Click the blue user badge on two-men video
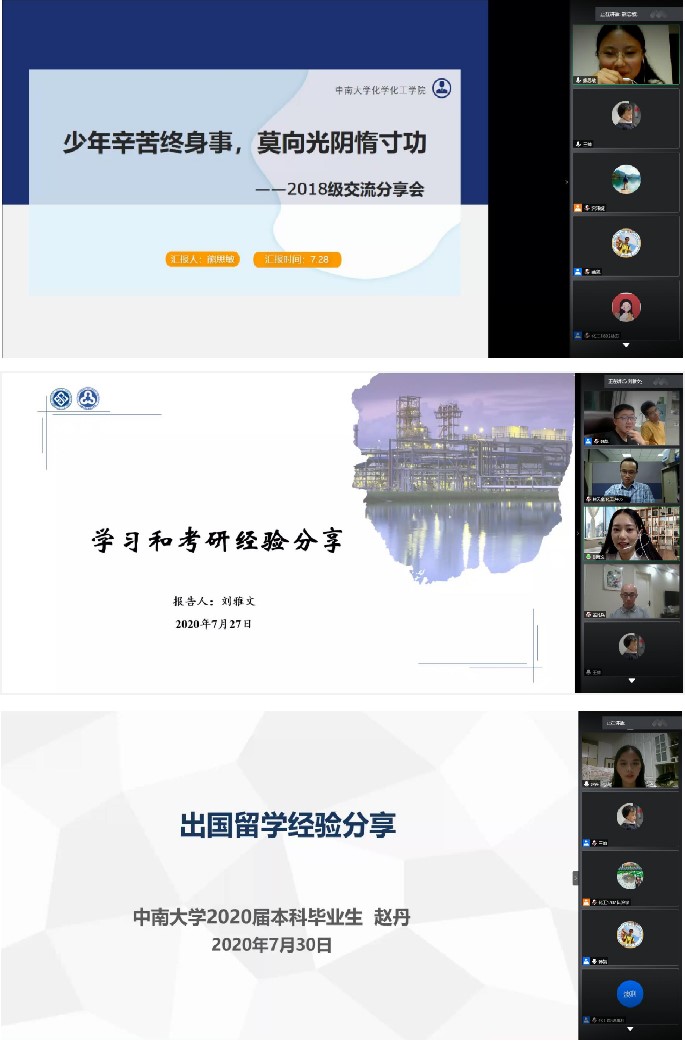This screenshot has height=1041, width=685. click(590, 440)
